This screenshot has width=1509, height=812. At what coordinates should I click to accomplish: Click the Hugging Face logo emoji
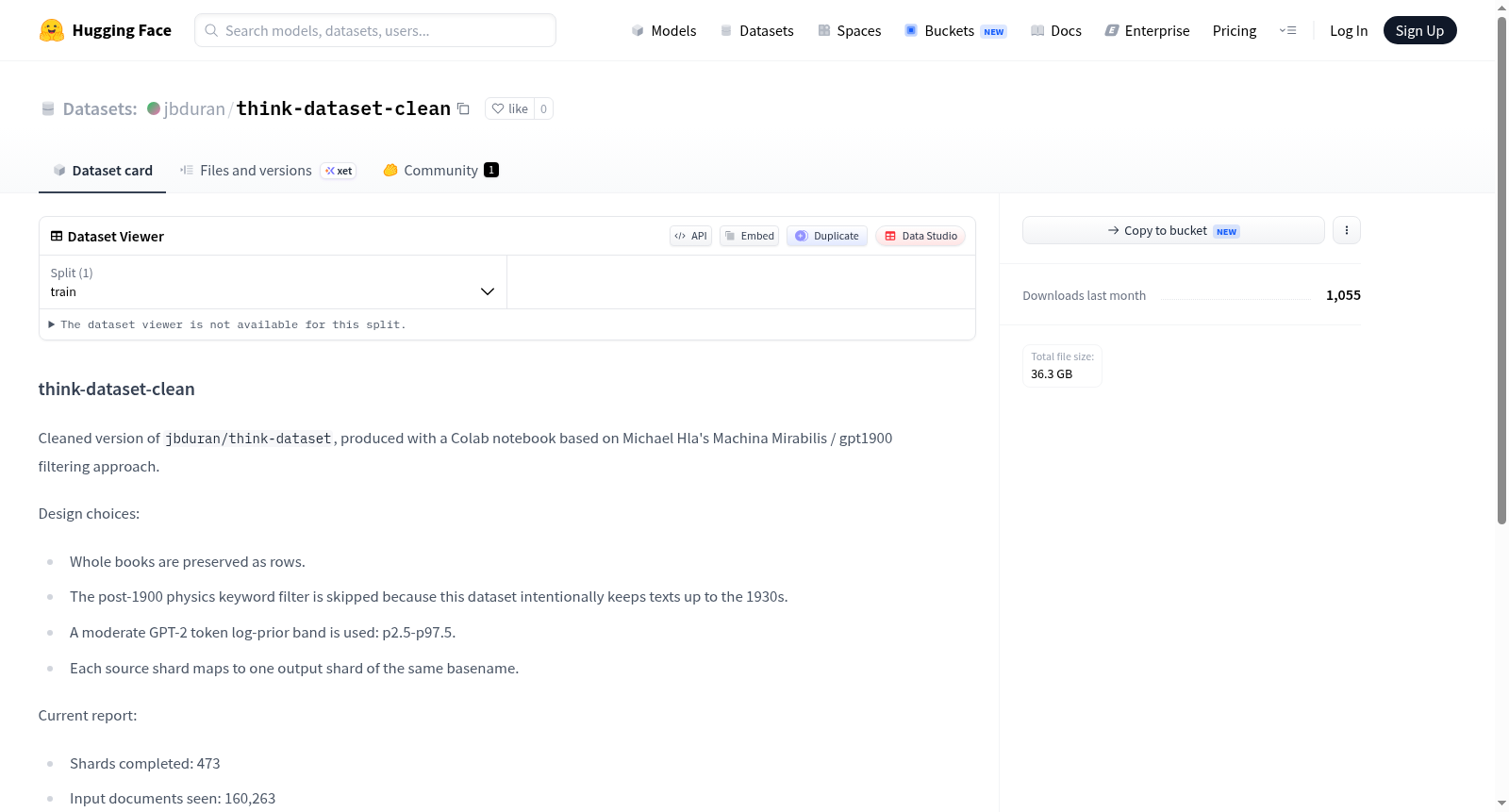coord(52,30)
